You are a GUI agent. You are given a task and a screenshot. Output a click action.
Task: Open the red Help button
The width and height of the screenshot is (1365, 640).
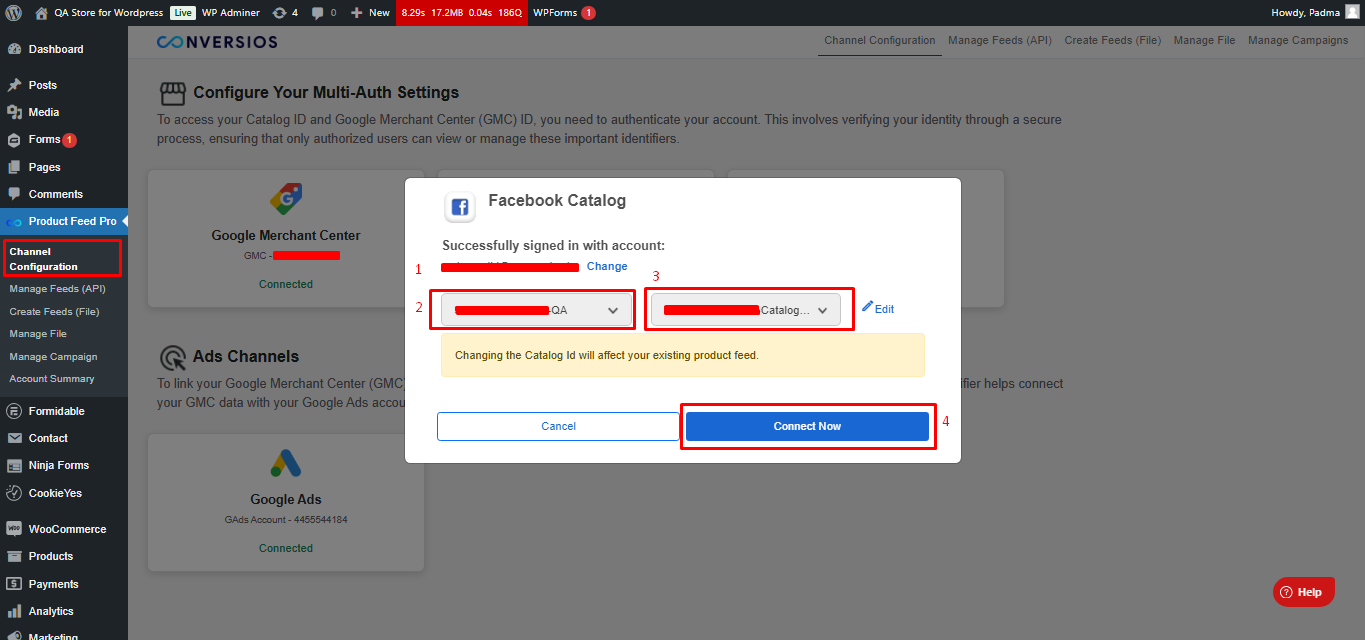tap(1304, 592)
